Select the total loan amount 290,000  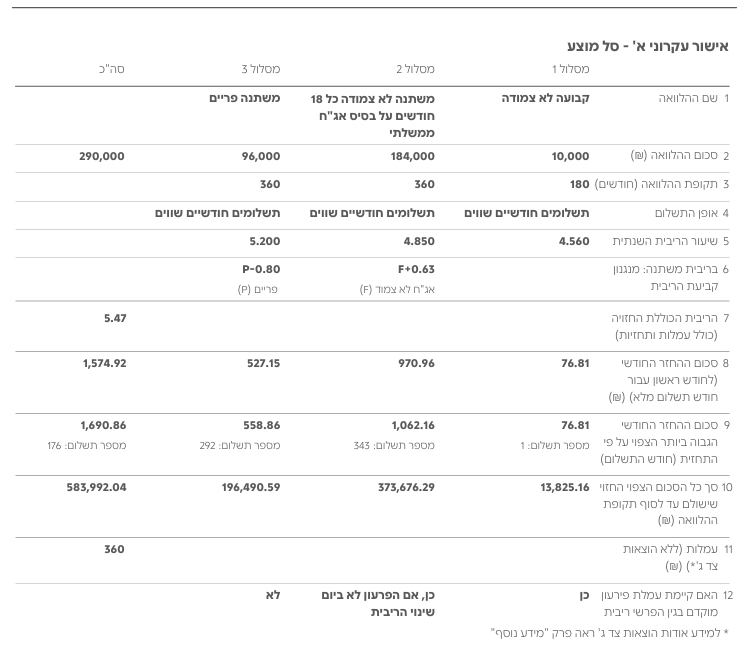(102, 156)
